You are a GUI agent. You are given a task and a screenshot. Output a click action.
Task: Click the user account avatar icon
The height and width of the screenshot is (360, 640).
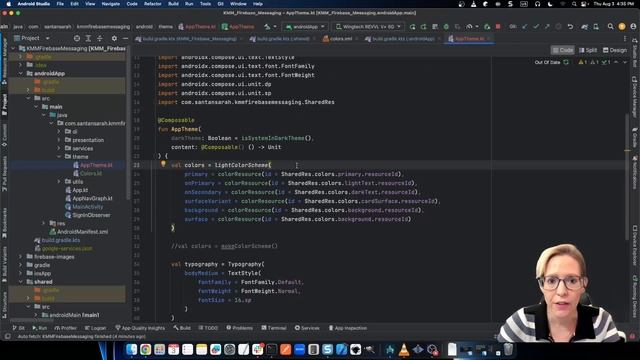[x=633, y=27]
